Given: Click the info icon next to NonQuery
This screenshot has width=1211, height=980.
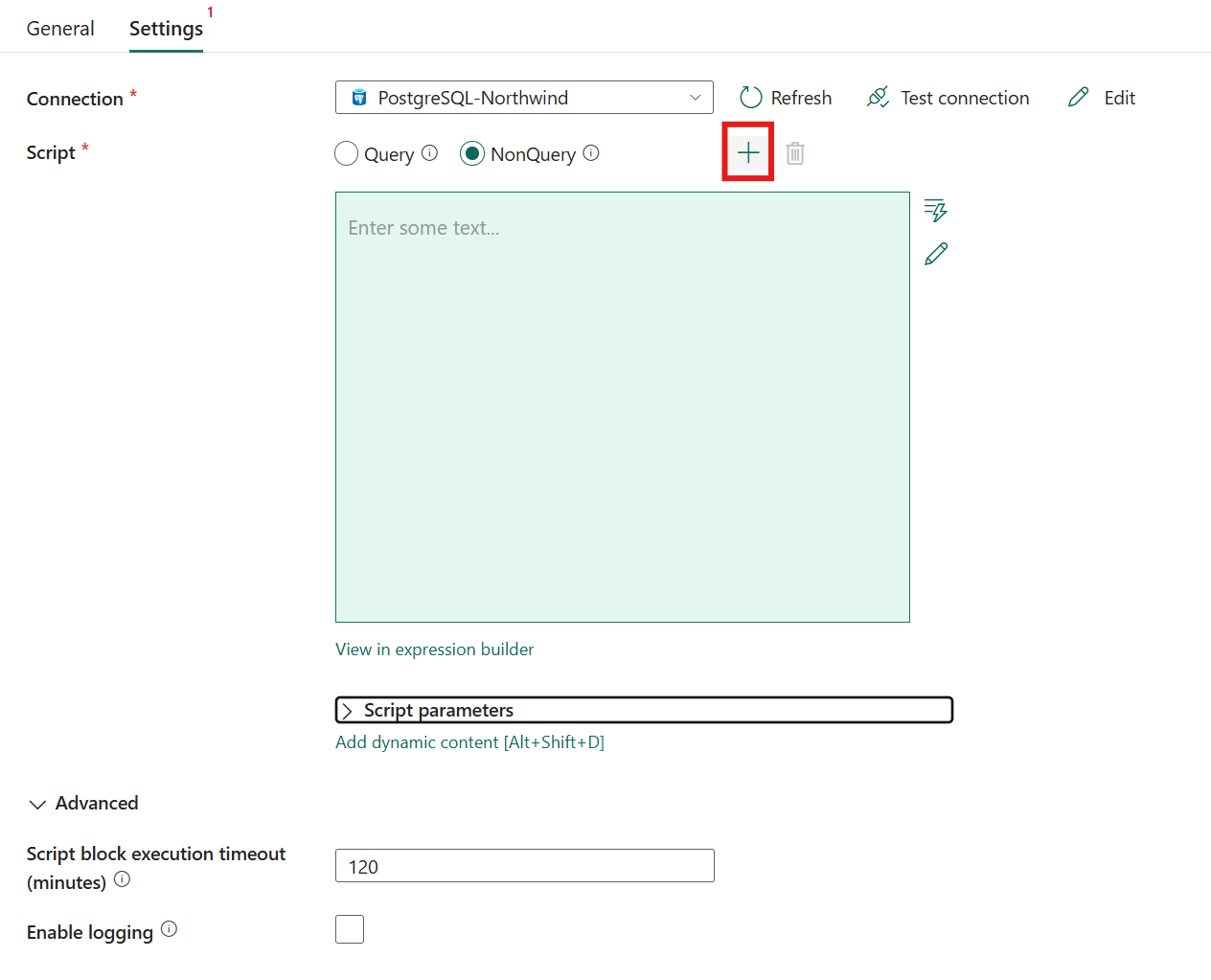Looking at the screenshot, I should click(591, 153).
